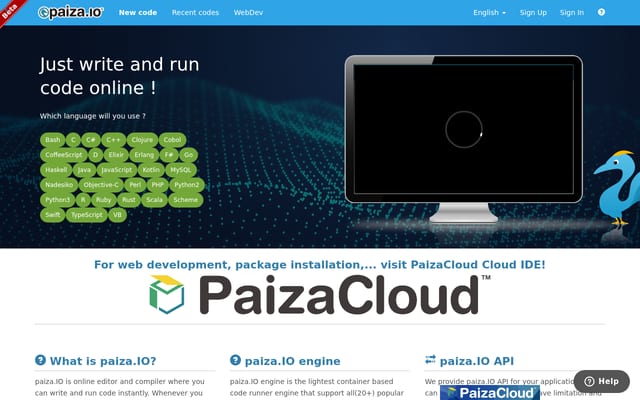
Task: Click the TypeScript language badge
Action: click(x=87, y=215)
